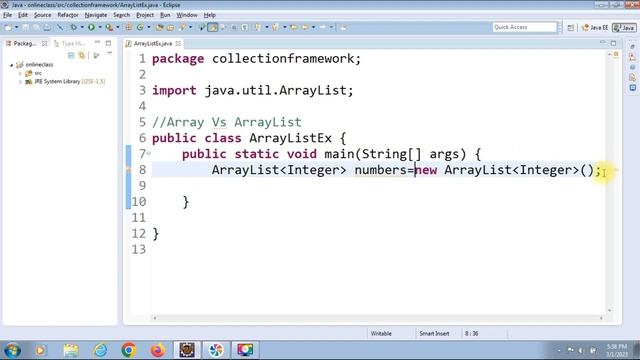Click the blue square icon in right trim
640x360 pixels.
click(632, 88)
